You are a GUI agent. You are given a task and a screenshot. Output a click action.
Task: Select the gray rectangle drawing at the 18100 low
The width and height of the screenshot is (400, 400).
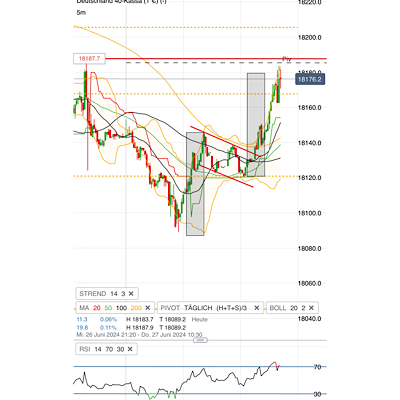point(195,184)
